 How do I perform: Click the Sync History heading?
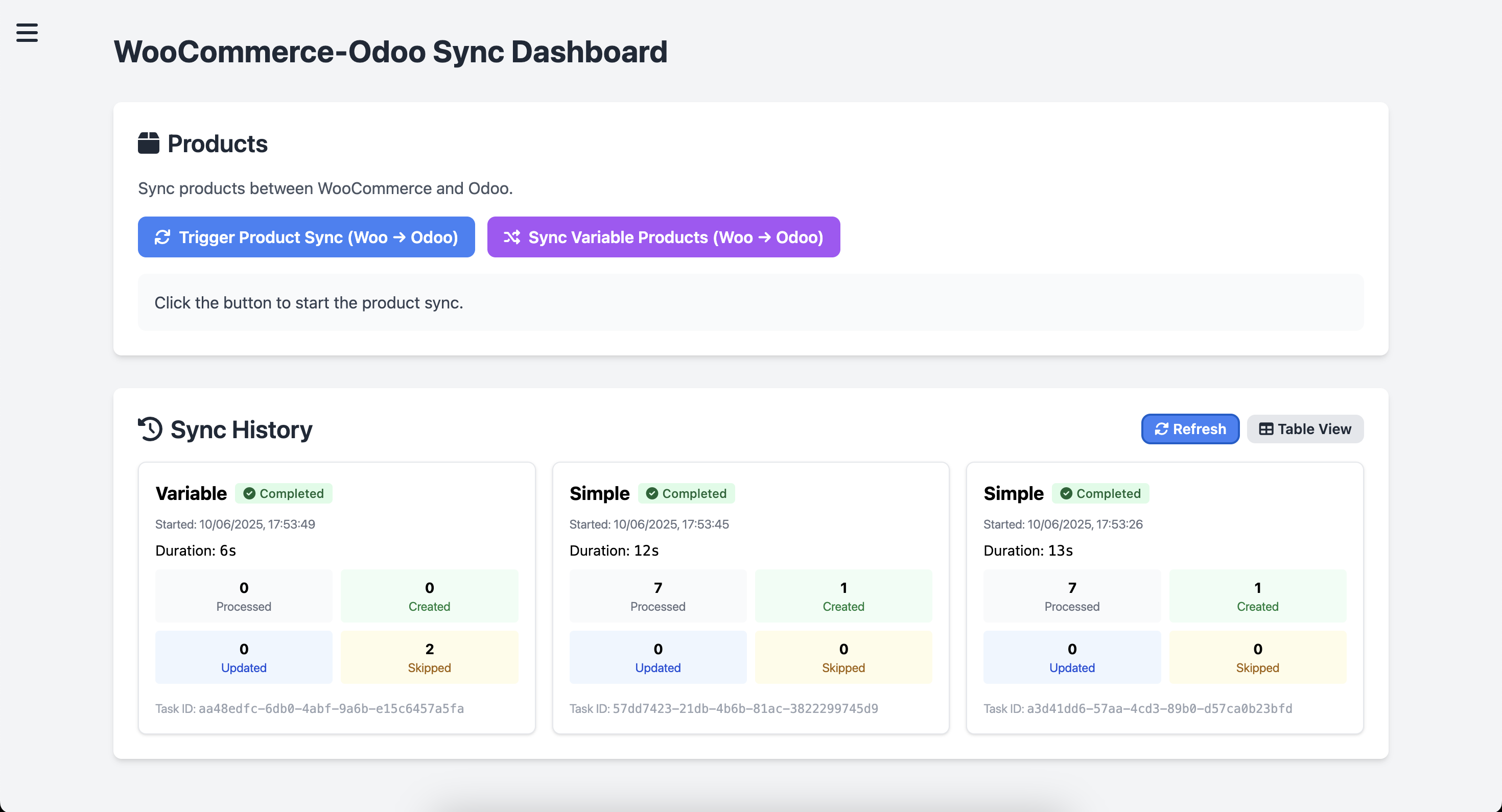pos(241,429)
